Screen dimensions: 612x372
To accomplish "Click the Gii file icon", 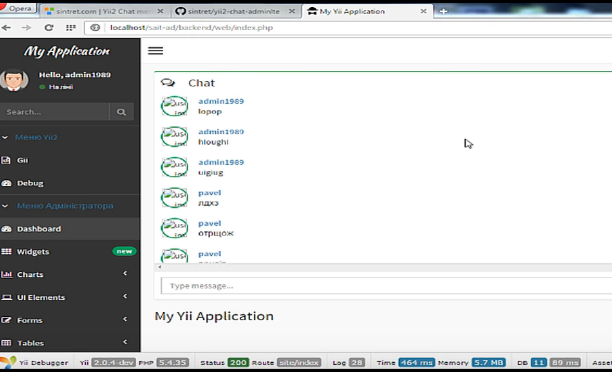I will (6, 160).
